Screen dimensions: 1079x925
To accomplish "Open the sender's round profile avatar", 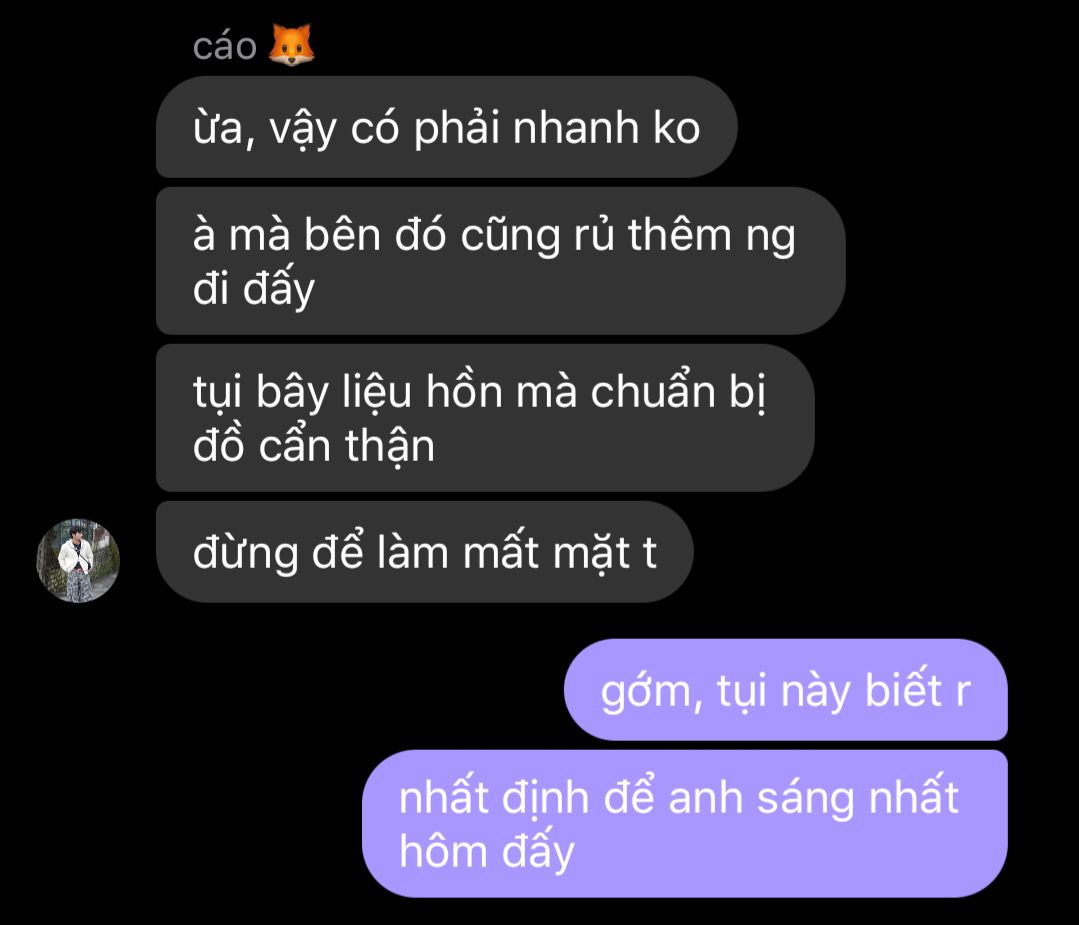I will (x=78, y=560).
